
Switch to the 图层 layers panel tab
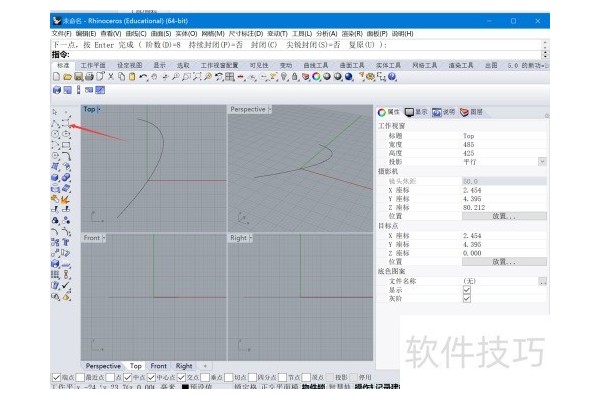[471, 112]
